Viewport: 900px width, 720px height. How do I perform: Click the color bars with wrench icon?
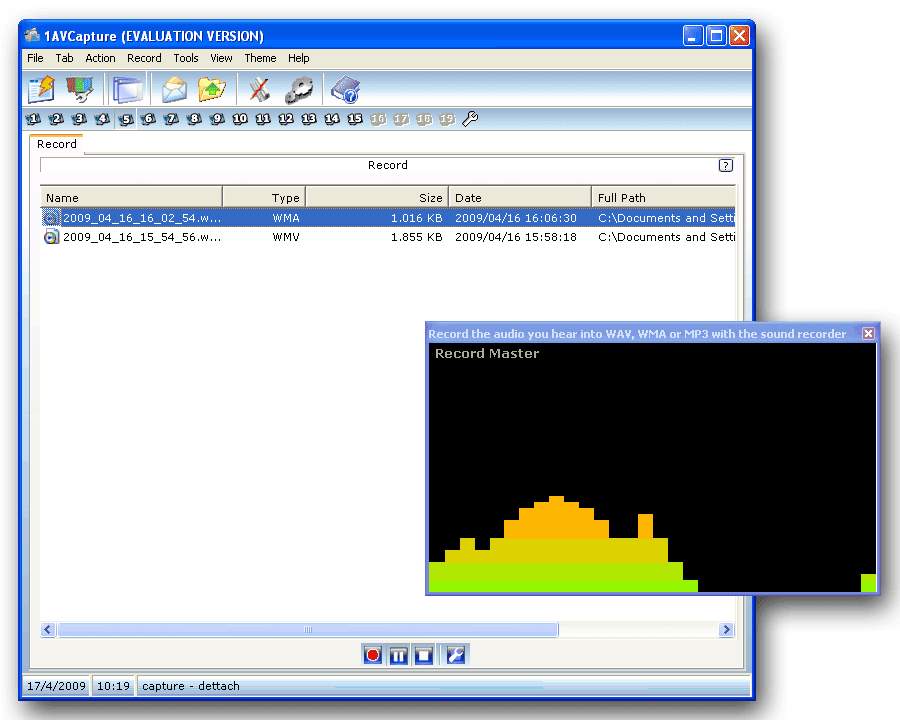pos(79,90)
